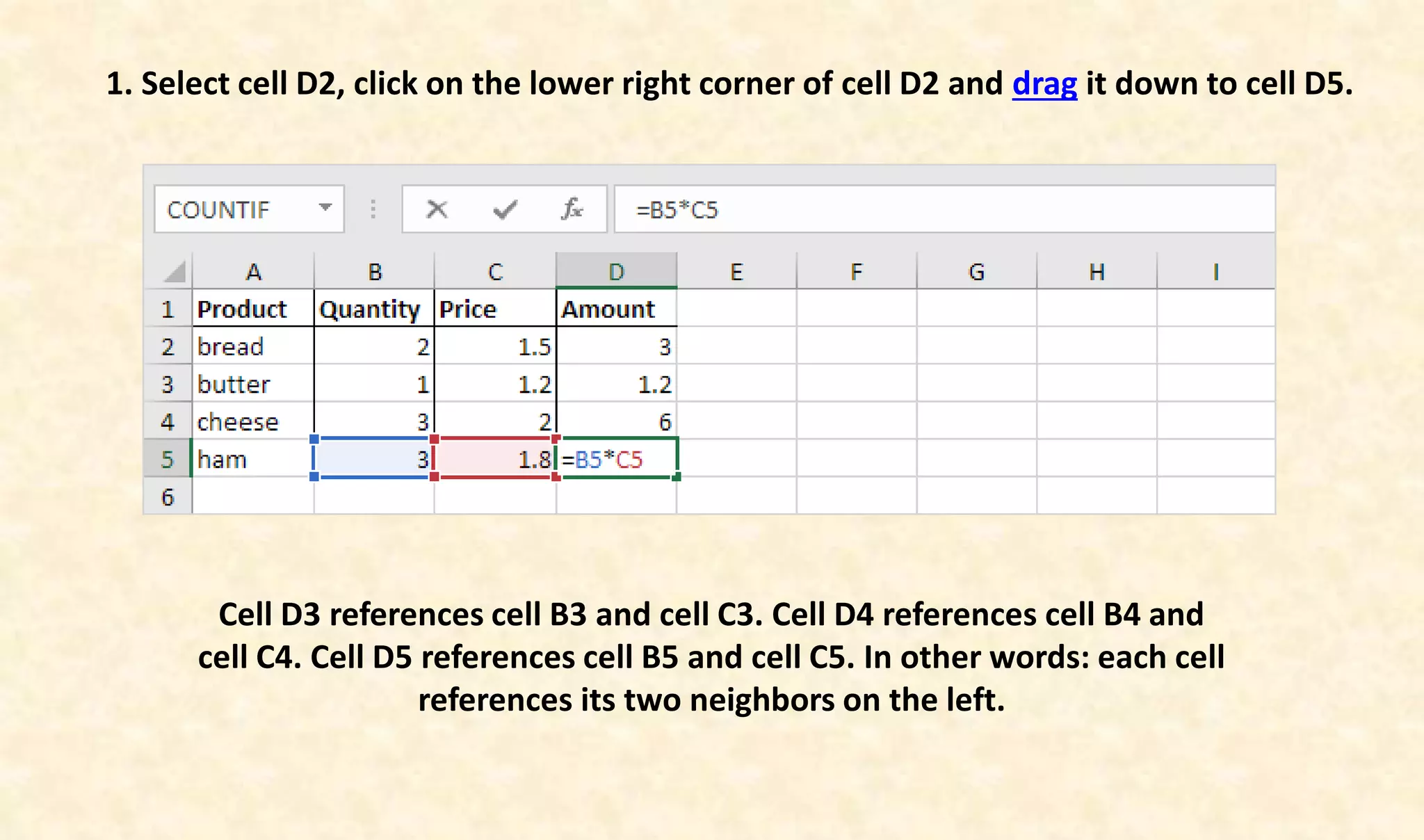Click the price cell showing 1.5
1424x840 pixels.
click(495, 346)
